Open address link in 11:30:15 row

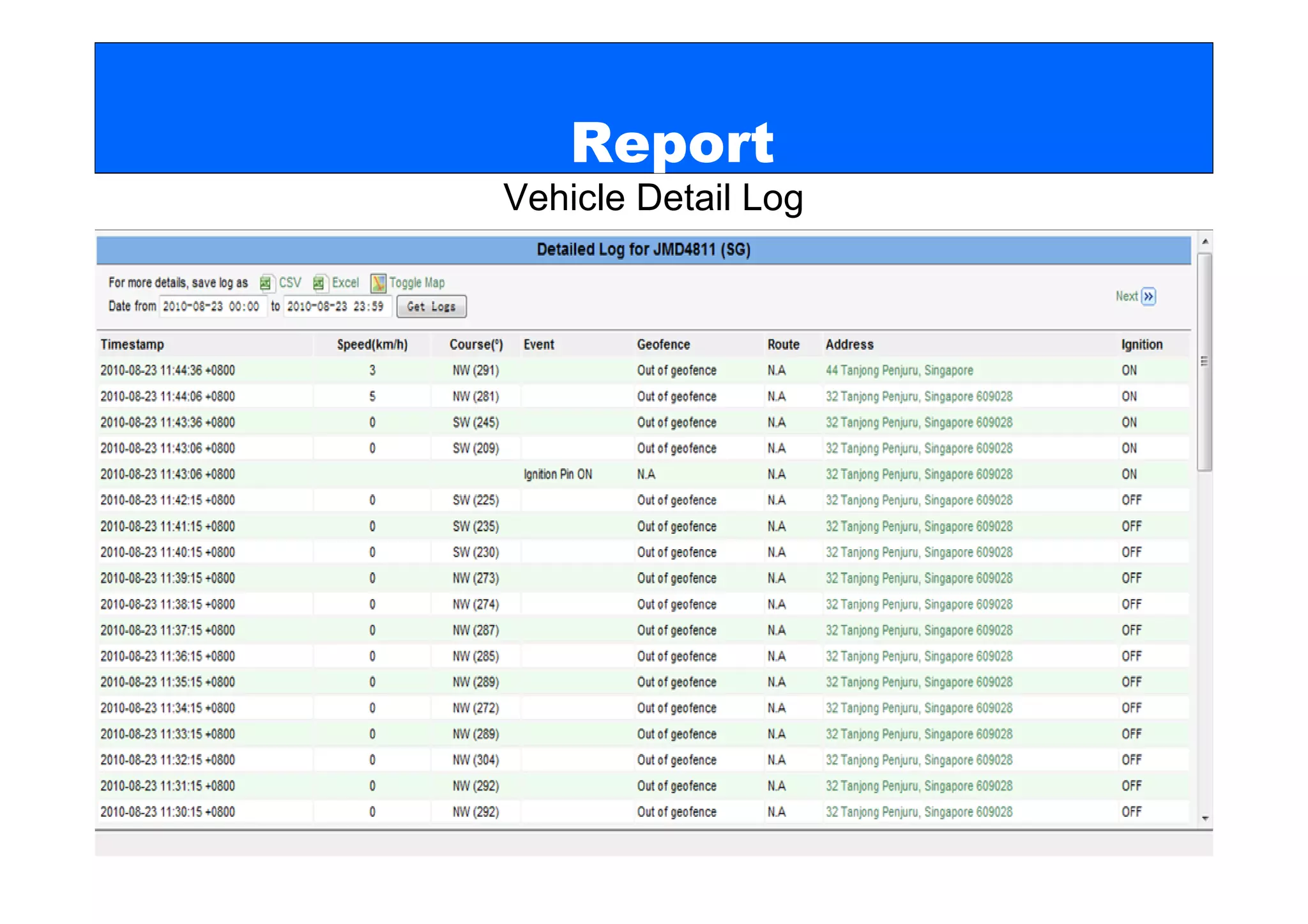pyautogui.click(x=919, y=812)
